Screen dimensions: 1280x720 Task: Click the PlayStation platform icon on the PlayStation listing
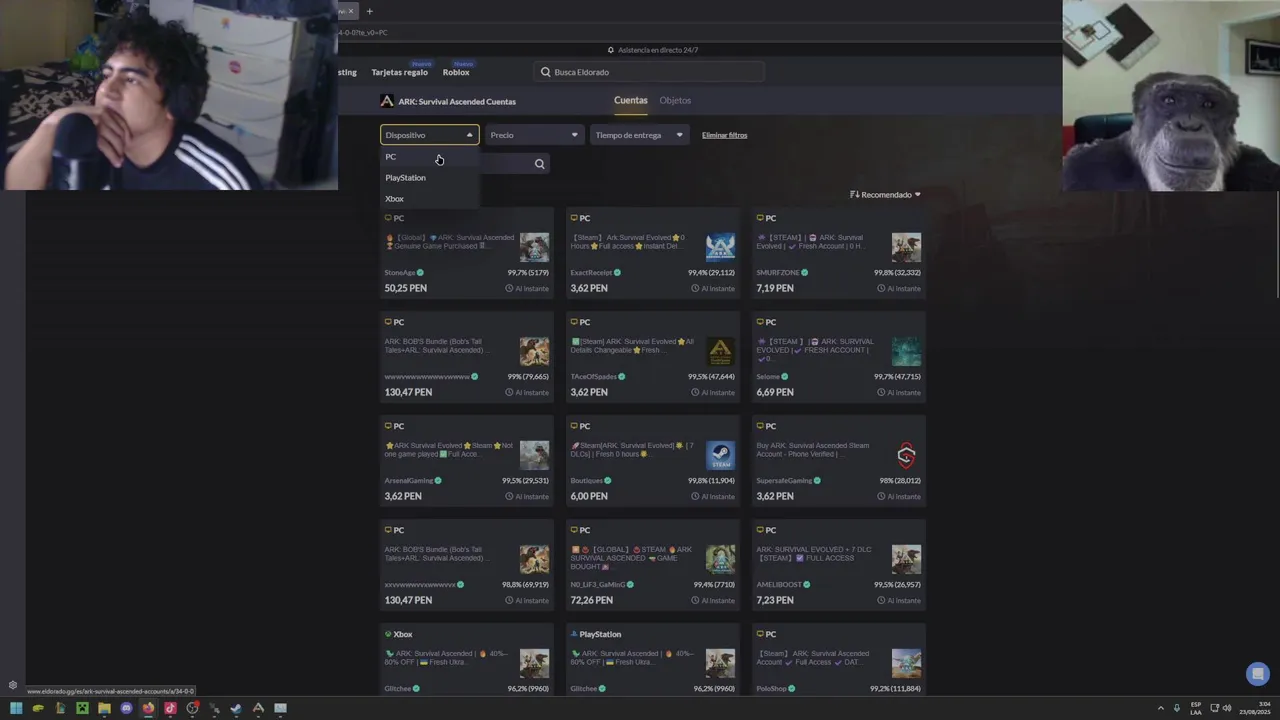pos(574,634)
